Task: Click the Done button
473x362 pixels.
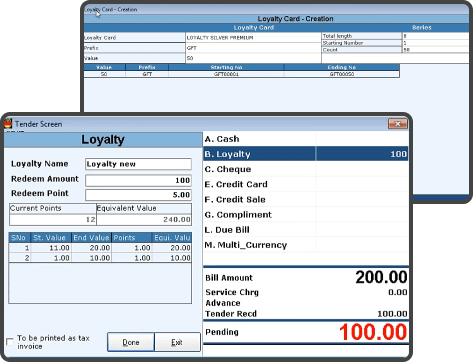Action: [x=131, y=342]
